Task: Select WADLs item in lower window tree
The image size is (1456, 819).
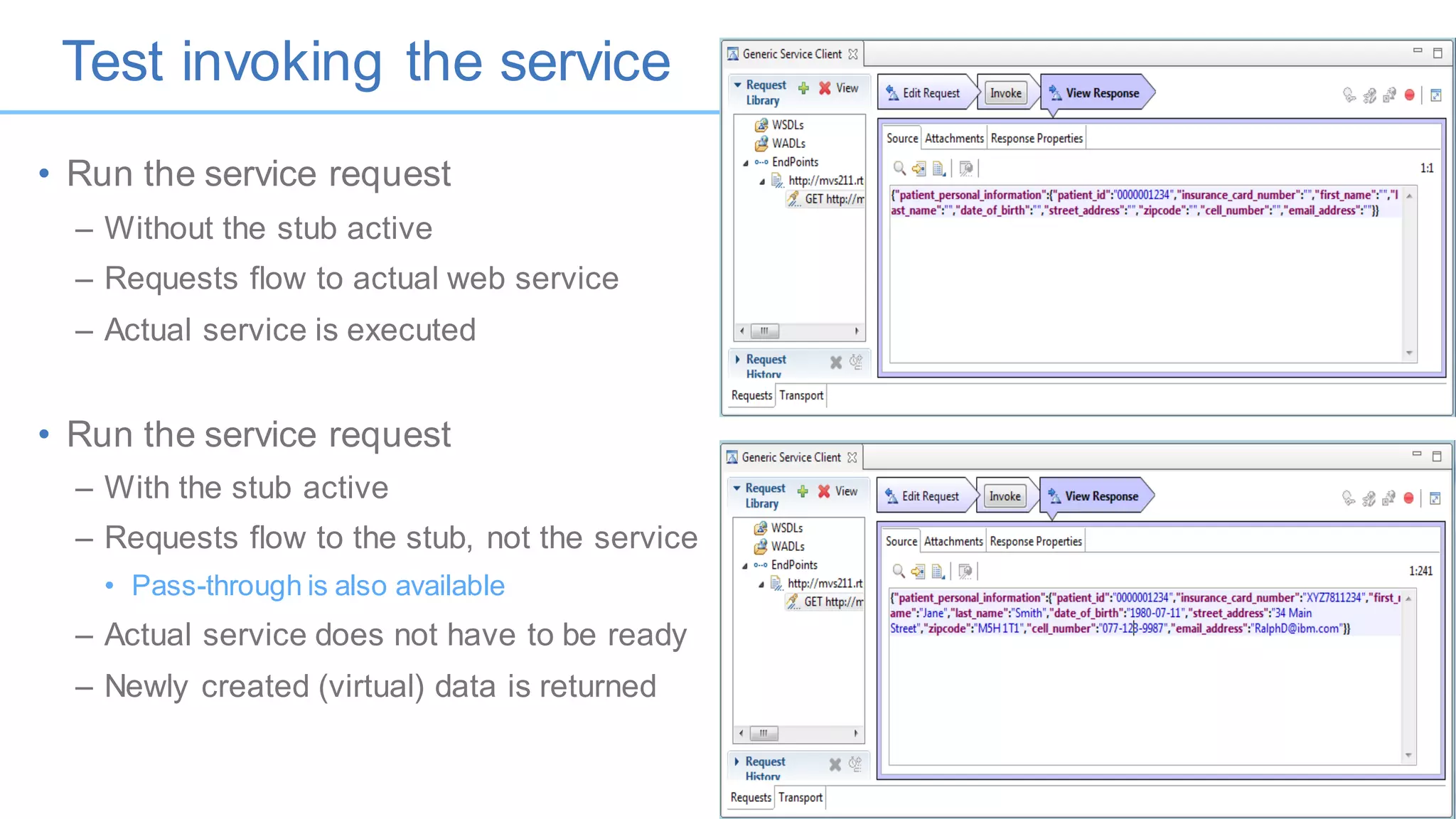Action: pos(779,547)
